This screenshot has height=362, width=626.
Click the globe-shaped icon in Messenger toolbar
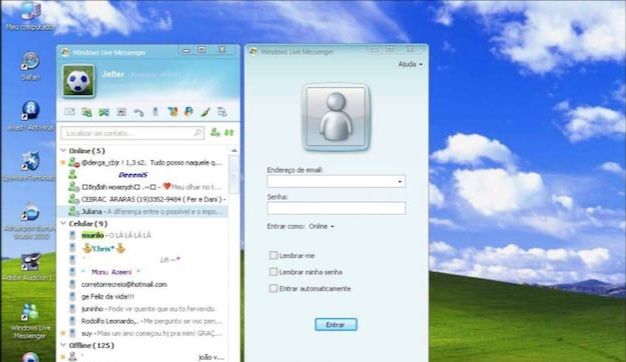(x=188, y=112)
